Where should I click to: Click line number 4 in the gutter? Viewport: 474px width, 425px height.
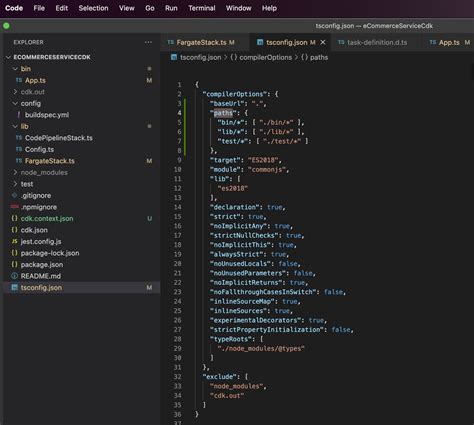[x=179, y=113]
